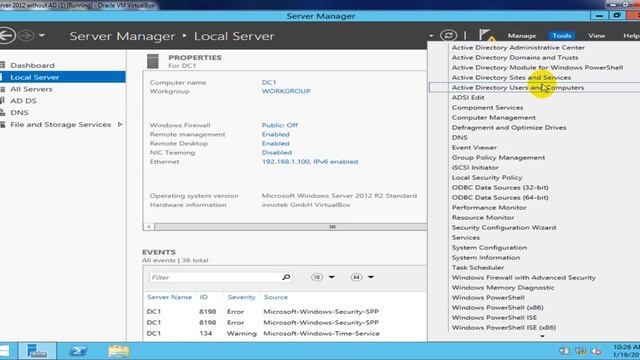Screen dimensions: 640x360
Task: Click the back navigation arrow
Action: tap(7, 36)
